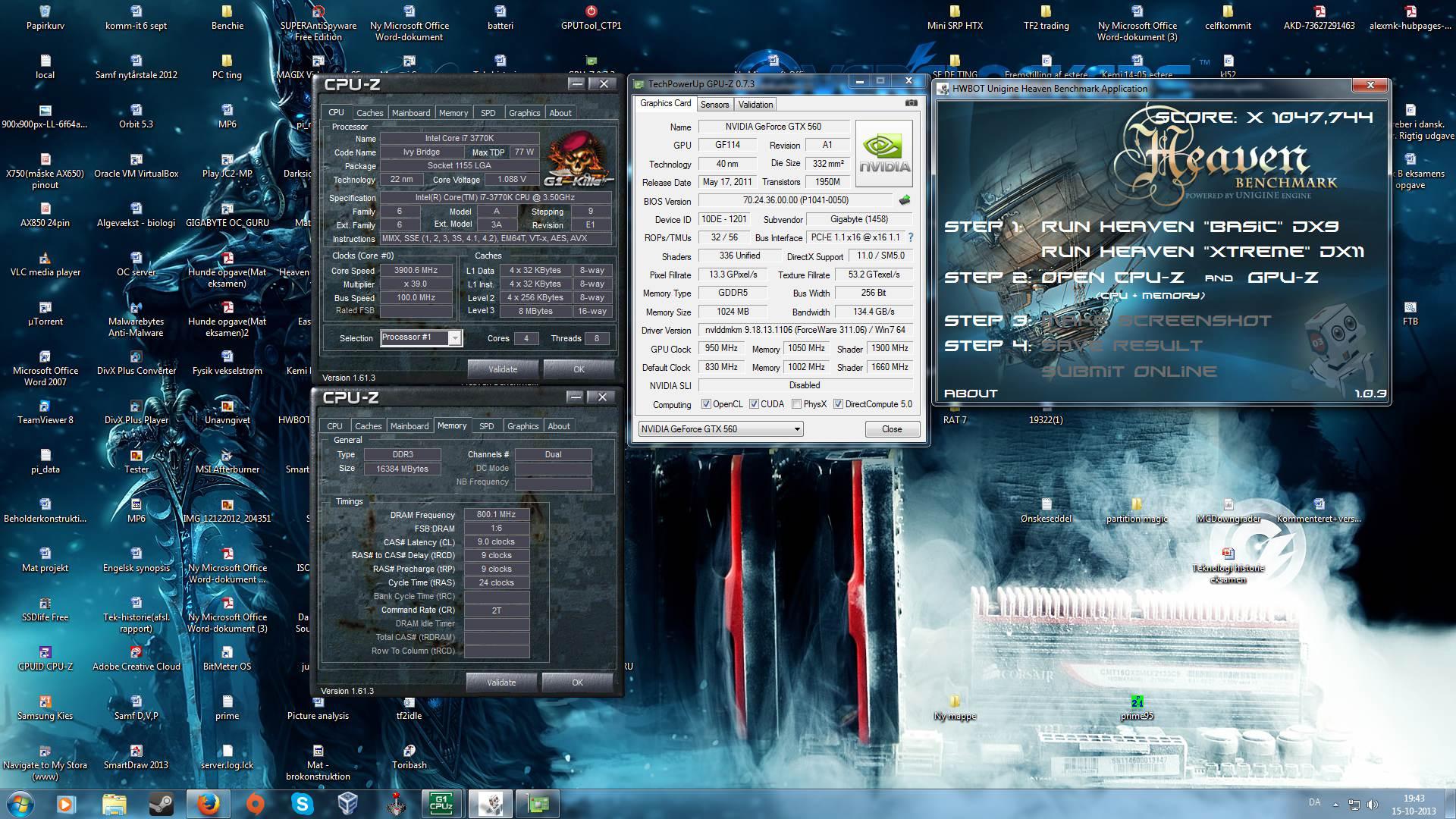1456x819 pixels.
Task: Click RUN HEAVEN "BASIC" DX9
Action: click(x=1190, y=227)
